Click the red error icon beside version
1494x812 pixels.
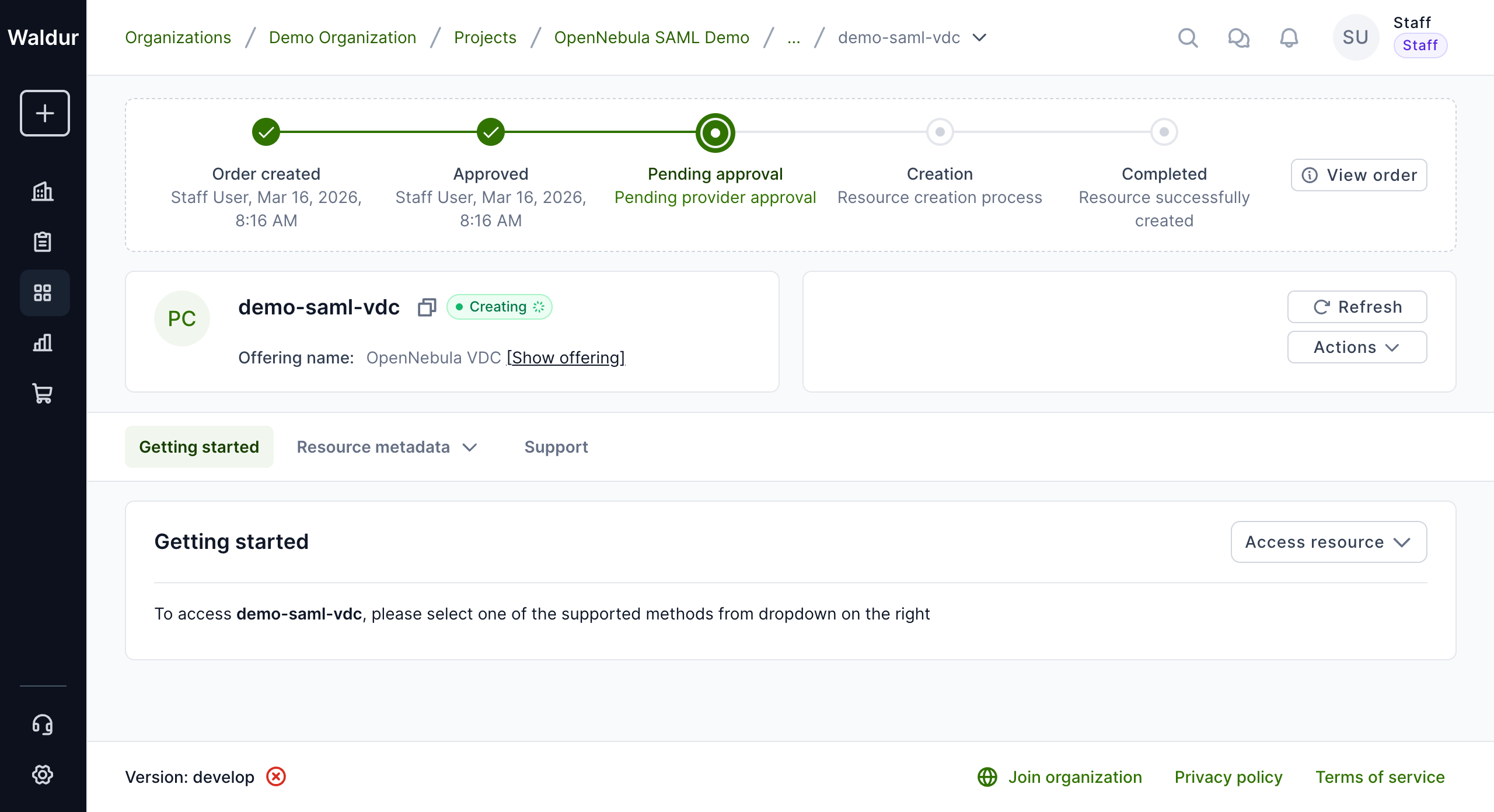click(x=276, y=777)
